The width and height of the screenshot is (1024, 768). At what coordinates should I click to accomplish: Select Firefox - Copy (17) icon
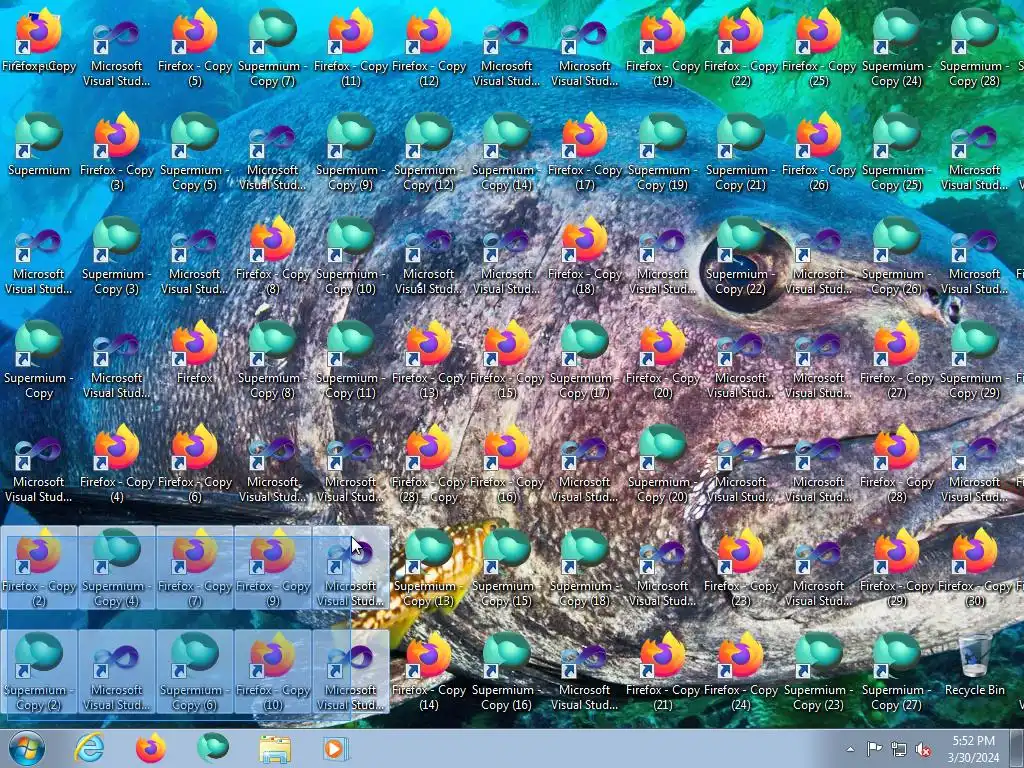click(x=584, y=152)
